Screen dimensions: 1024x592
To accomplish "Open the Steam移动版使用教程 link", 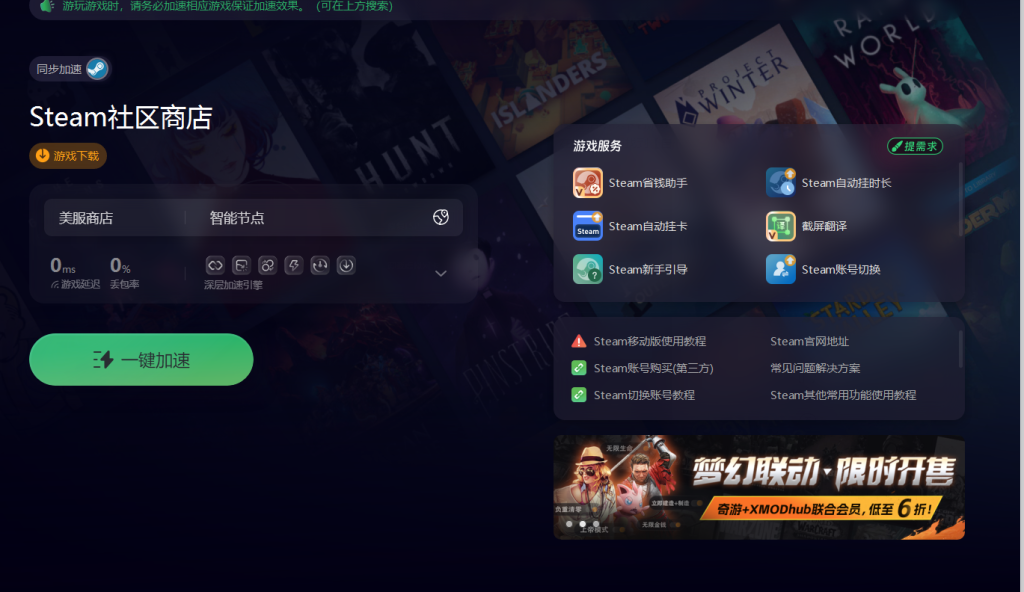I will [x=650, y=341].
